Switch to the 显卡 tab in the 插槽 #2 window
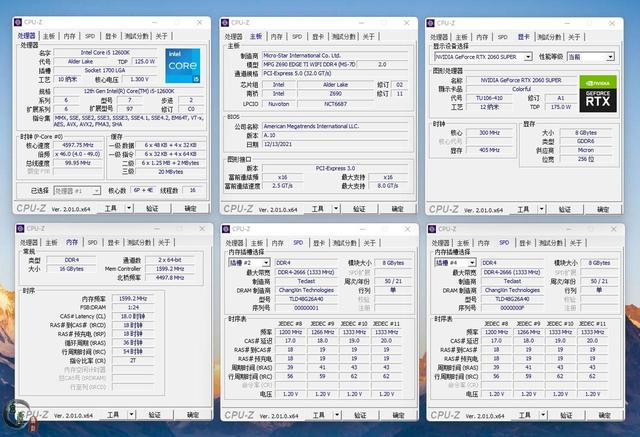This screenshot has width=640, height=437. click(319, 243)
